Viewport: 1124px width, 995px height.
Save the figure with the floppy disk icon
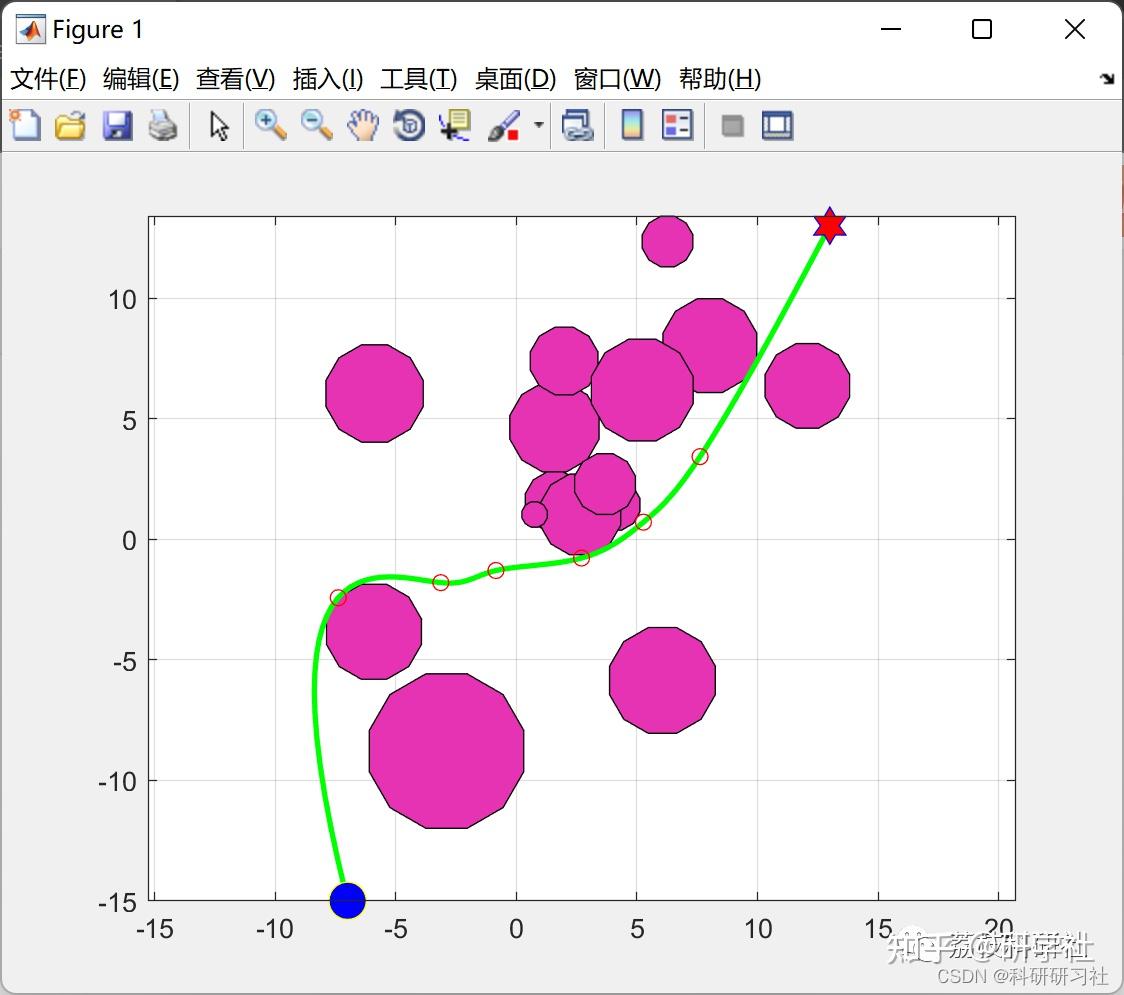click(x=117, y=125)
